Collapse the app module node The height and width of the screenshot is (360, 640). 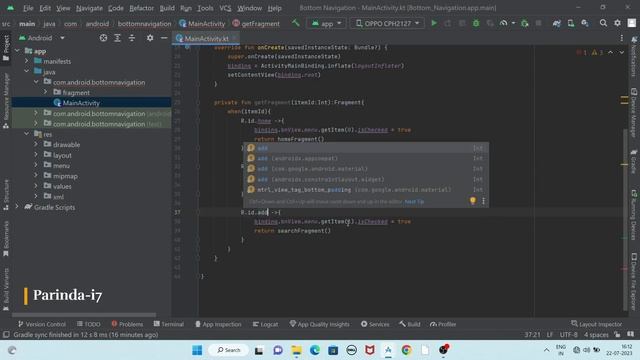point(17,51)
